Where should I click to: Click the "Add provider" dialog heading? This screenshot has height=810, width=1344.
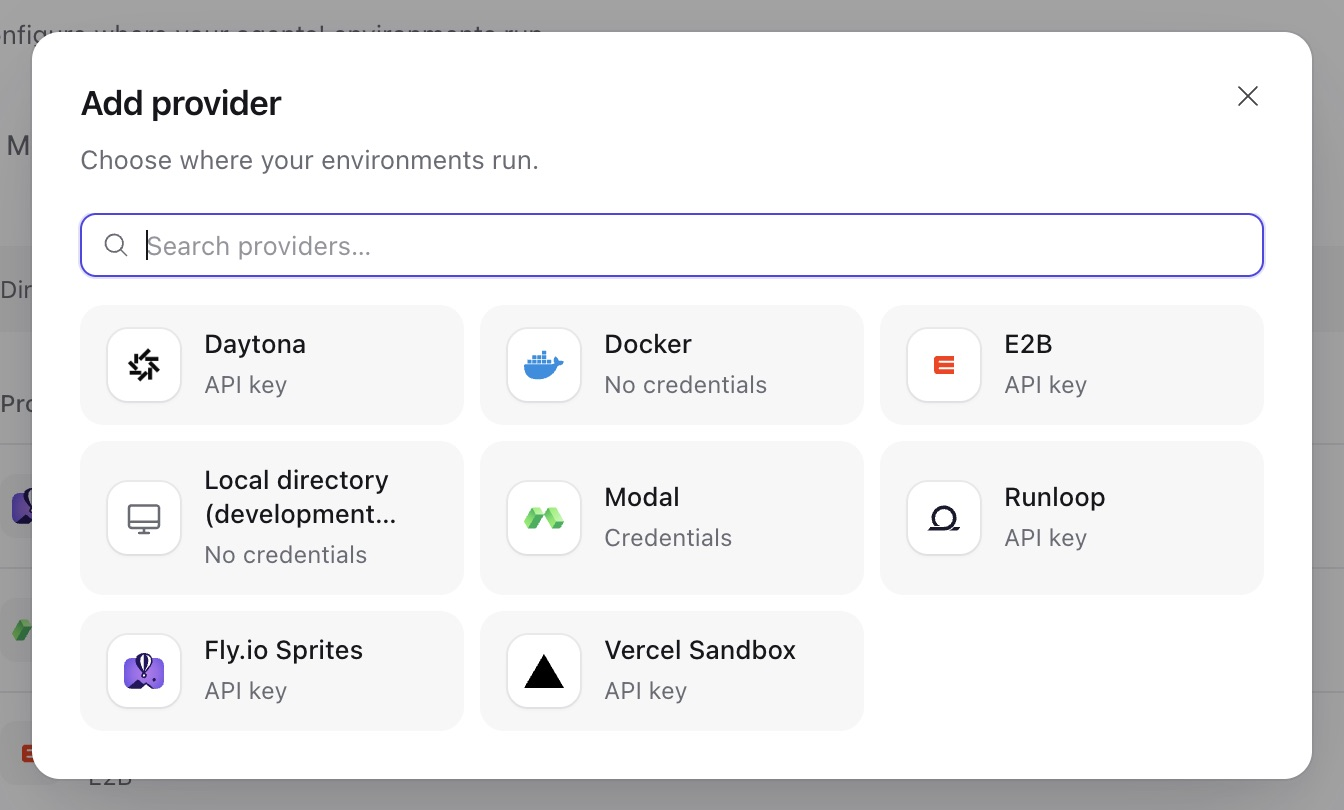pyautogui.click(x=181, y=103)
